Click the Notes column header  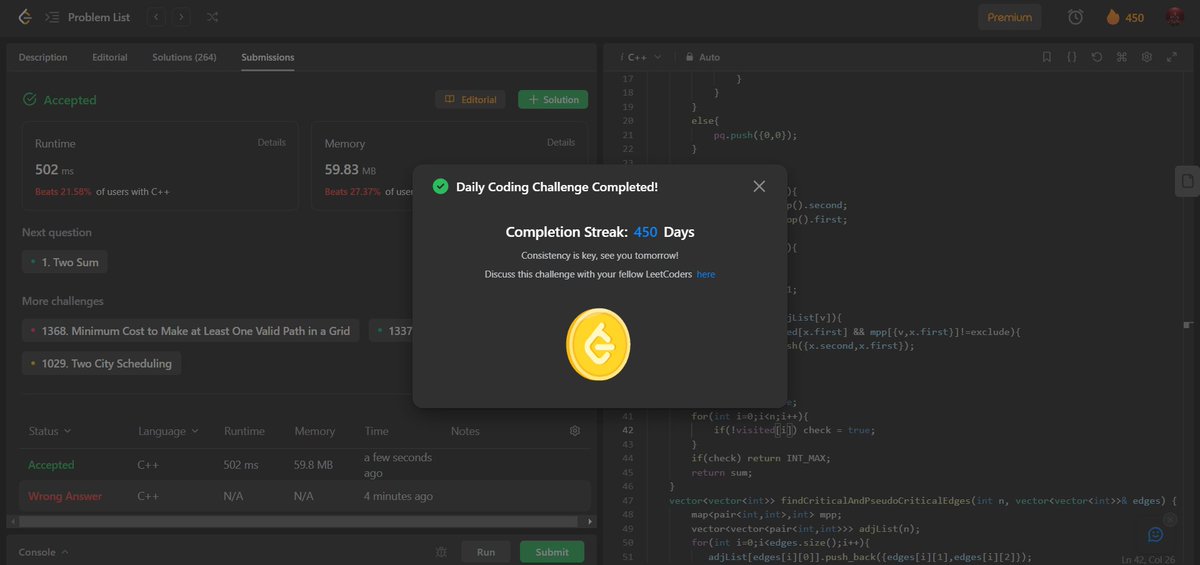[x=465, y=431]
